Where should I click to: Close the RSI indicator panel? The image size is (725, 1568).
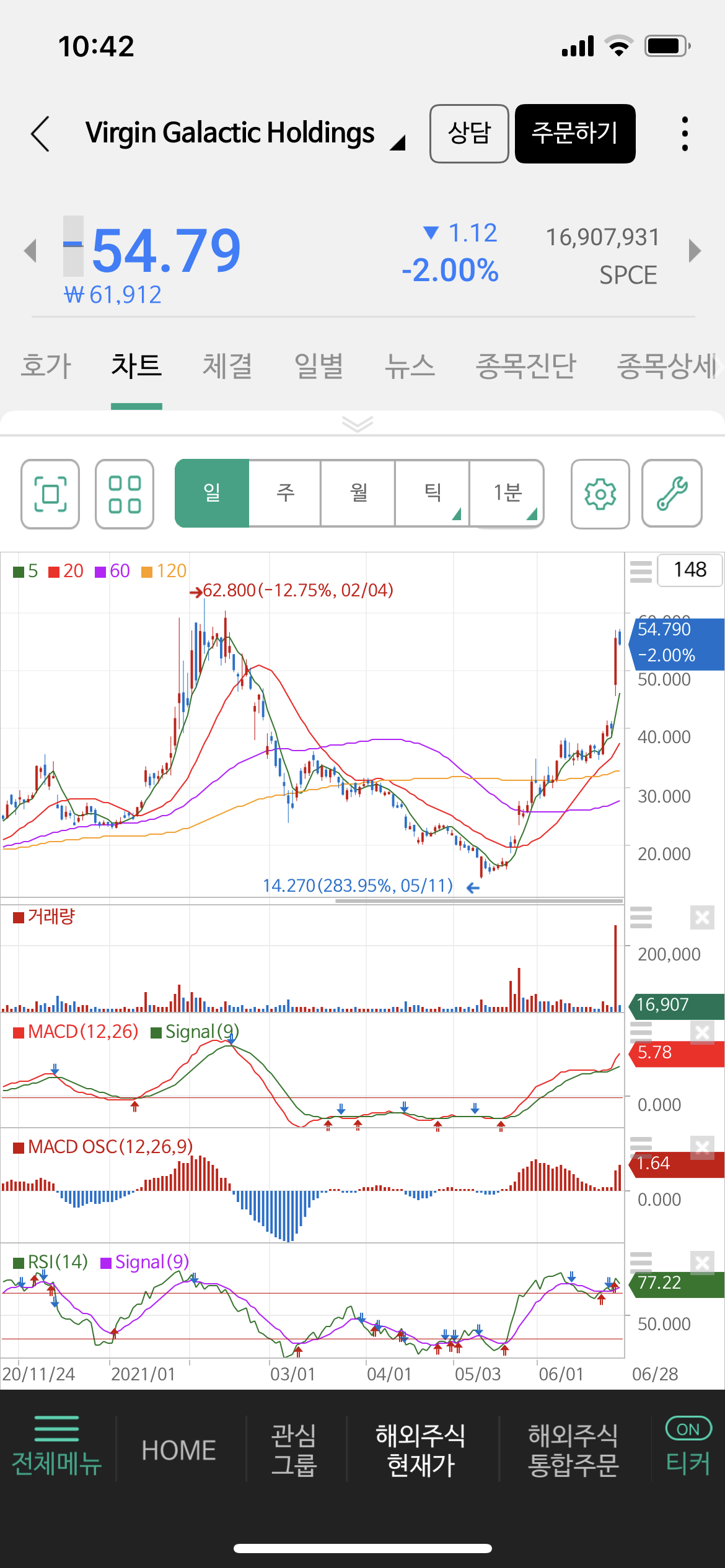[x=702, y=1263]
